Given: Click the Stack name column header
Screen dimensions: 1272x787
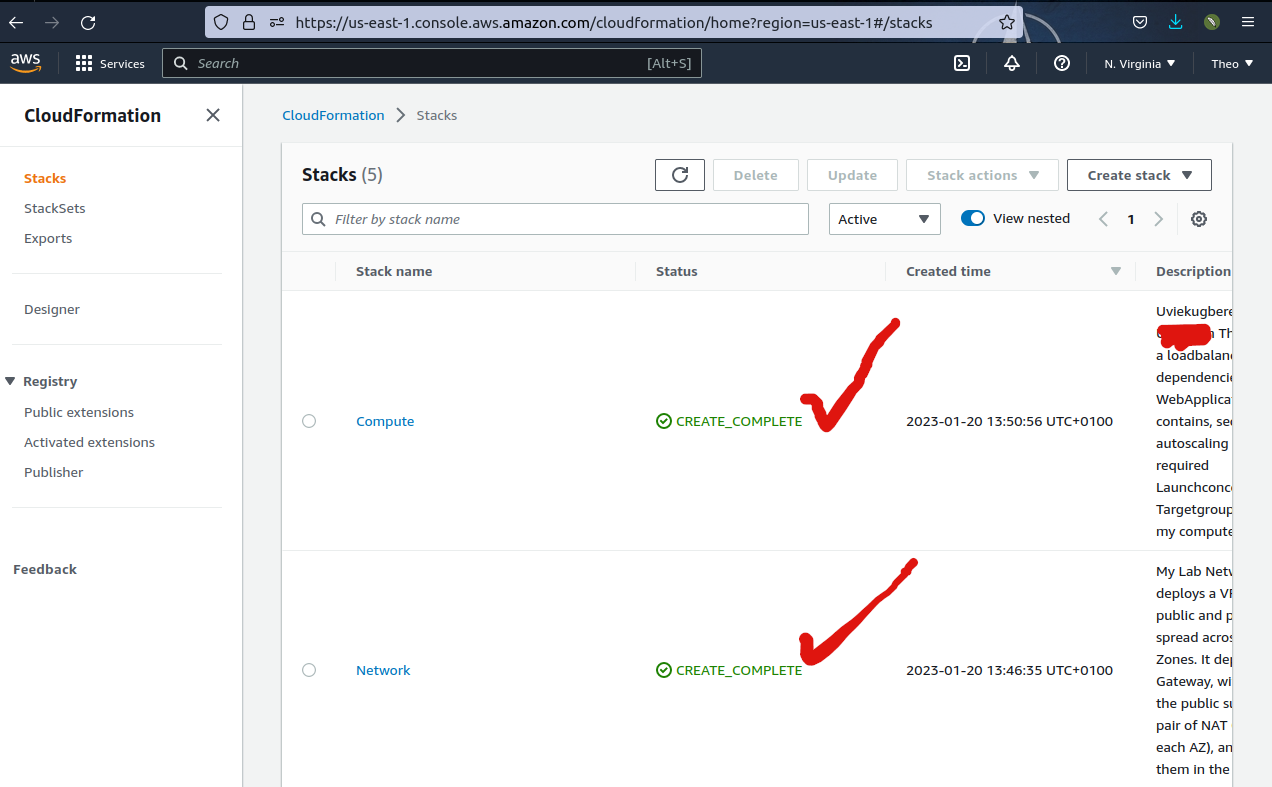Looking at the screenshot, I should (394, 271).
